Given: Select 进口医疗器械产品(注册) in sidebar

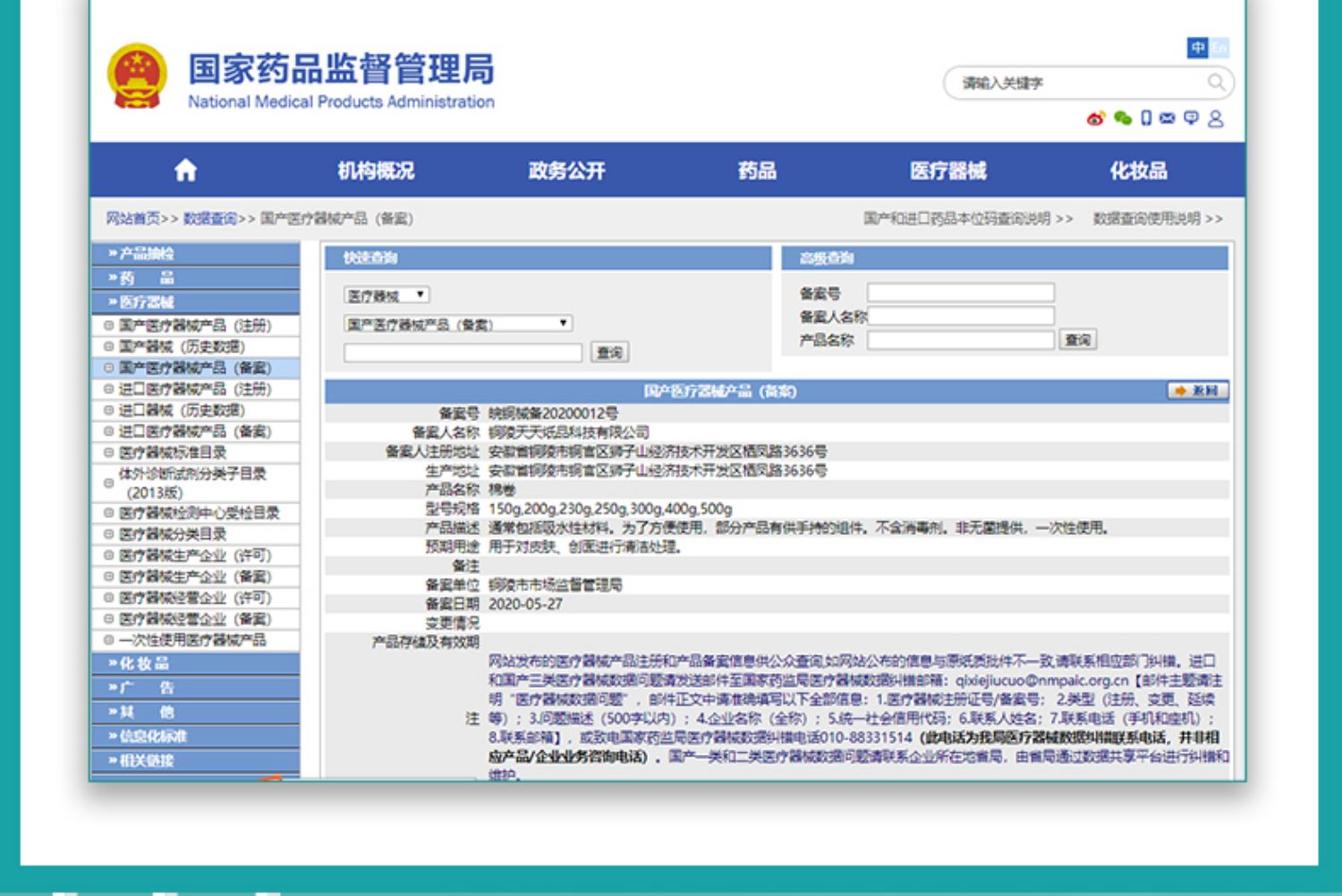Looking at the screenshot, I should 195,389.
